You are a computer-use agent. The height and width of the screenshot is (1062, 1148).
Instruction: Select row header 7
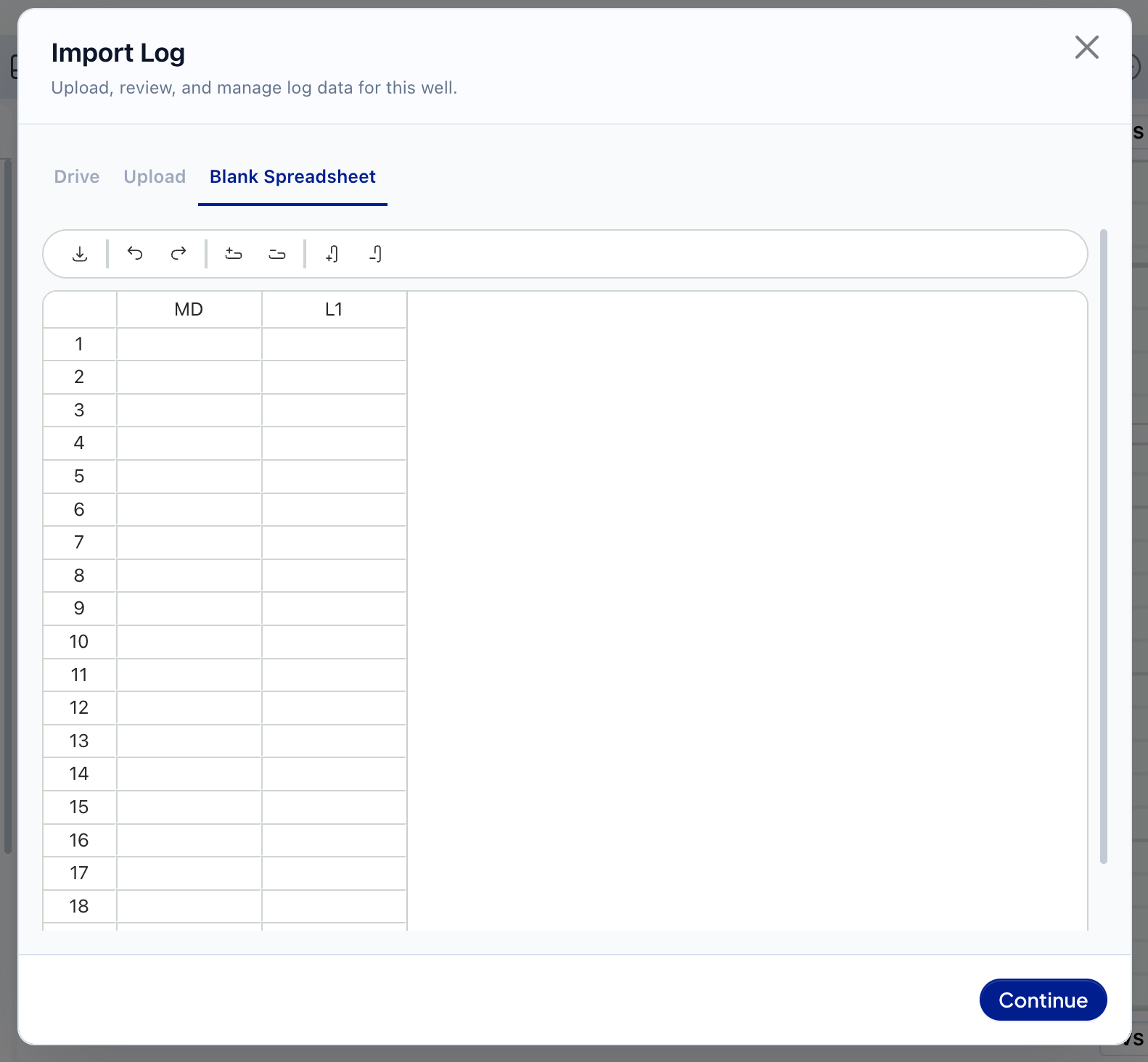[x=80, y=543]
